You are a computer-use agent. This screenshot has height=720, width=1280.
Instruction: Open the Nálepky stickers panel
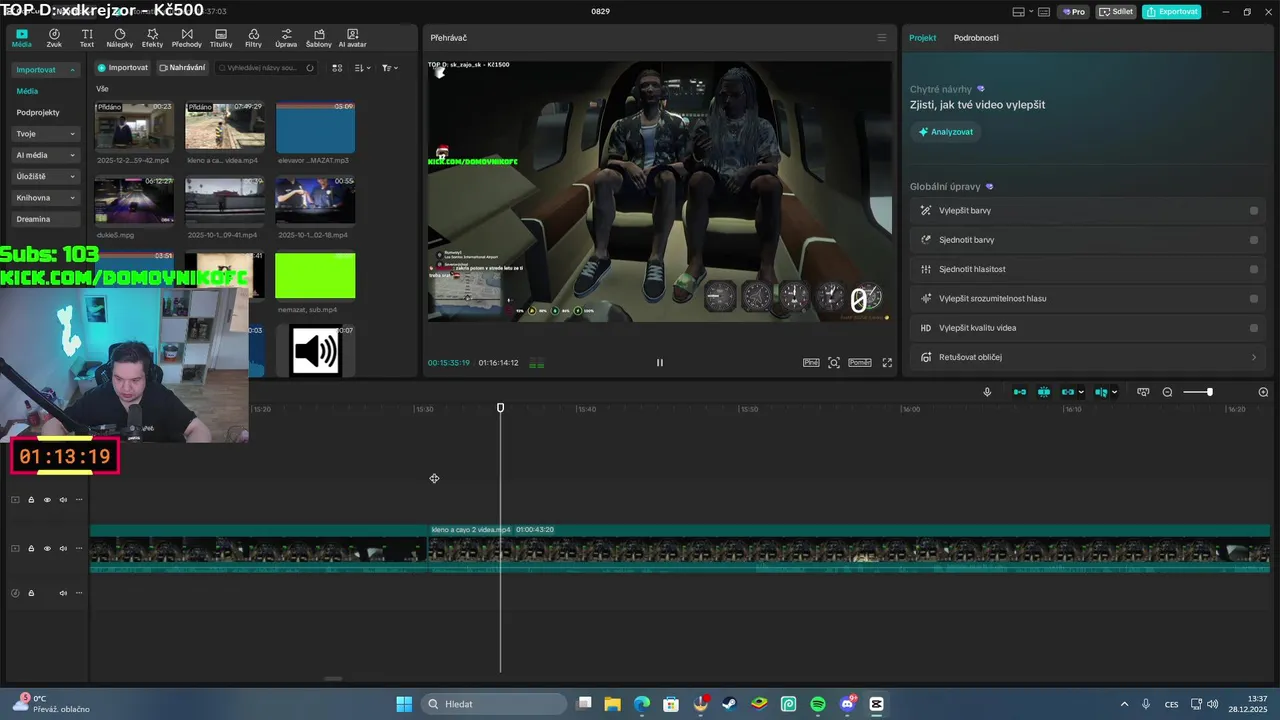coord(119,38)
